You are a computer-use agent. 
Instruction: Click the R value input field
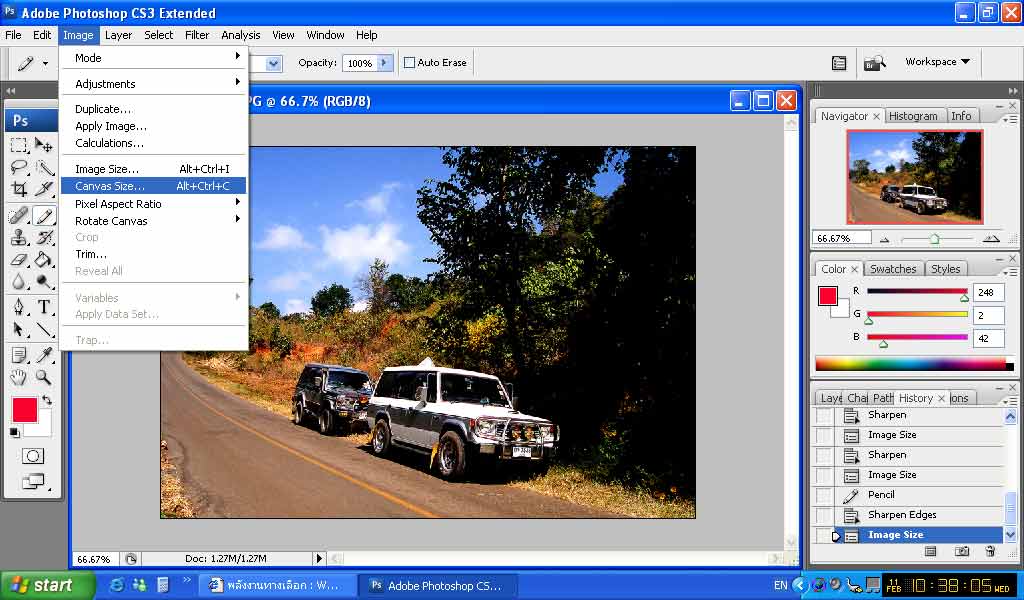pos(988,293)
